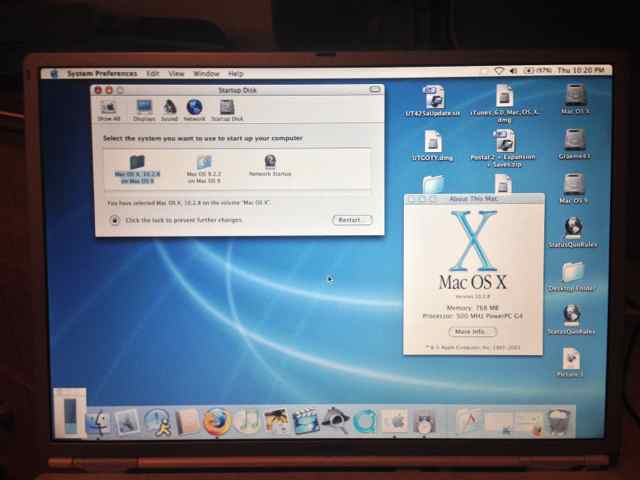Open Address Book from the Dock

(187, 422)
